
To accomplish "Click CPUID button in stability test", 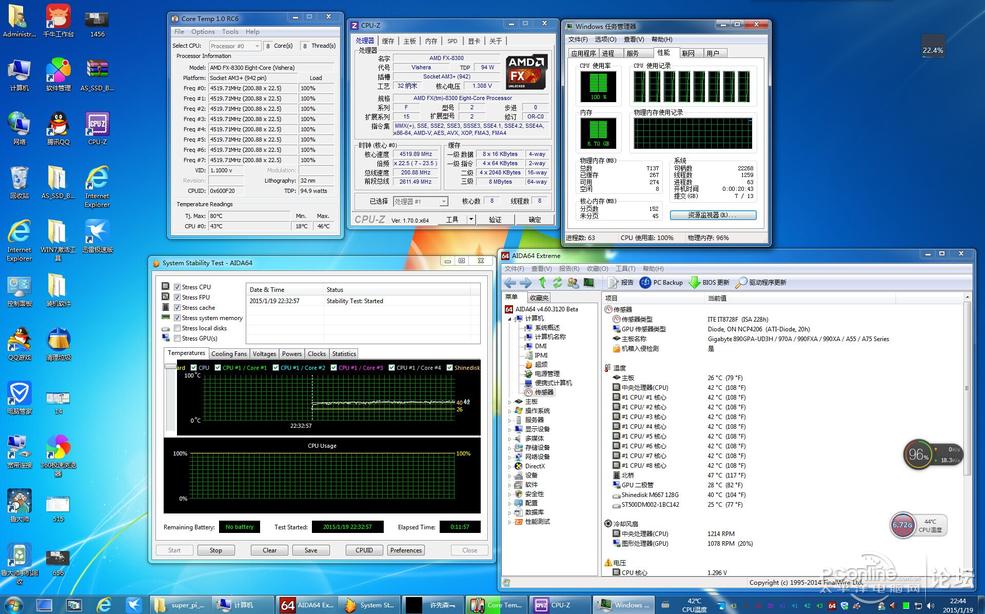I will (x=364, y=550).
